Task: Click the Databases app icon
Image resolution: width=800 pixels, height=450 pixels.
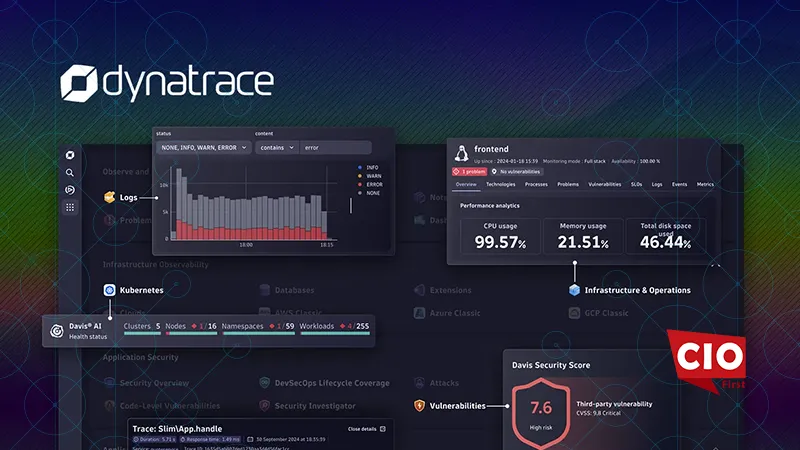Action: (x=264, y=290)
